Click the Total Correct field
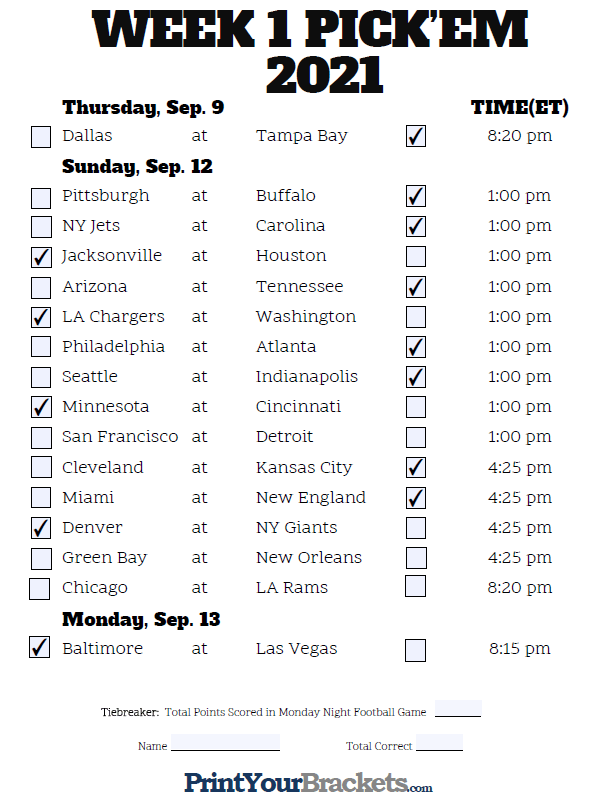Viewport: 616px width, 797px height. click(x=439, y=743)
